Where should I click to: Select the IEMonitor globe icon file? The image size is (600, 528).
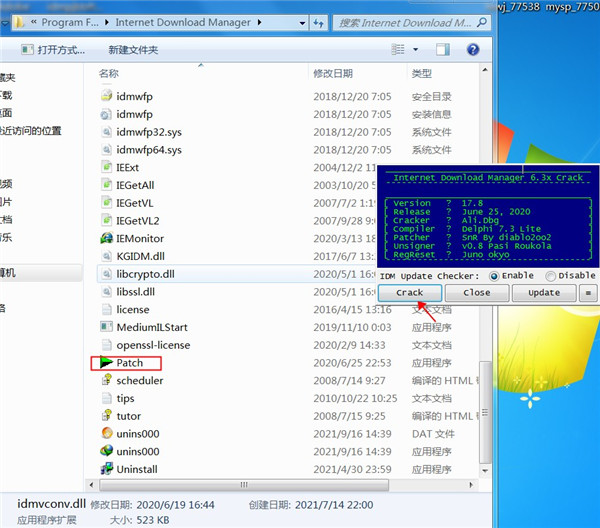point(108,238)
